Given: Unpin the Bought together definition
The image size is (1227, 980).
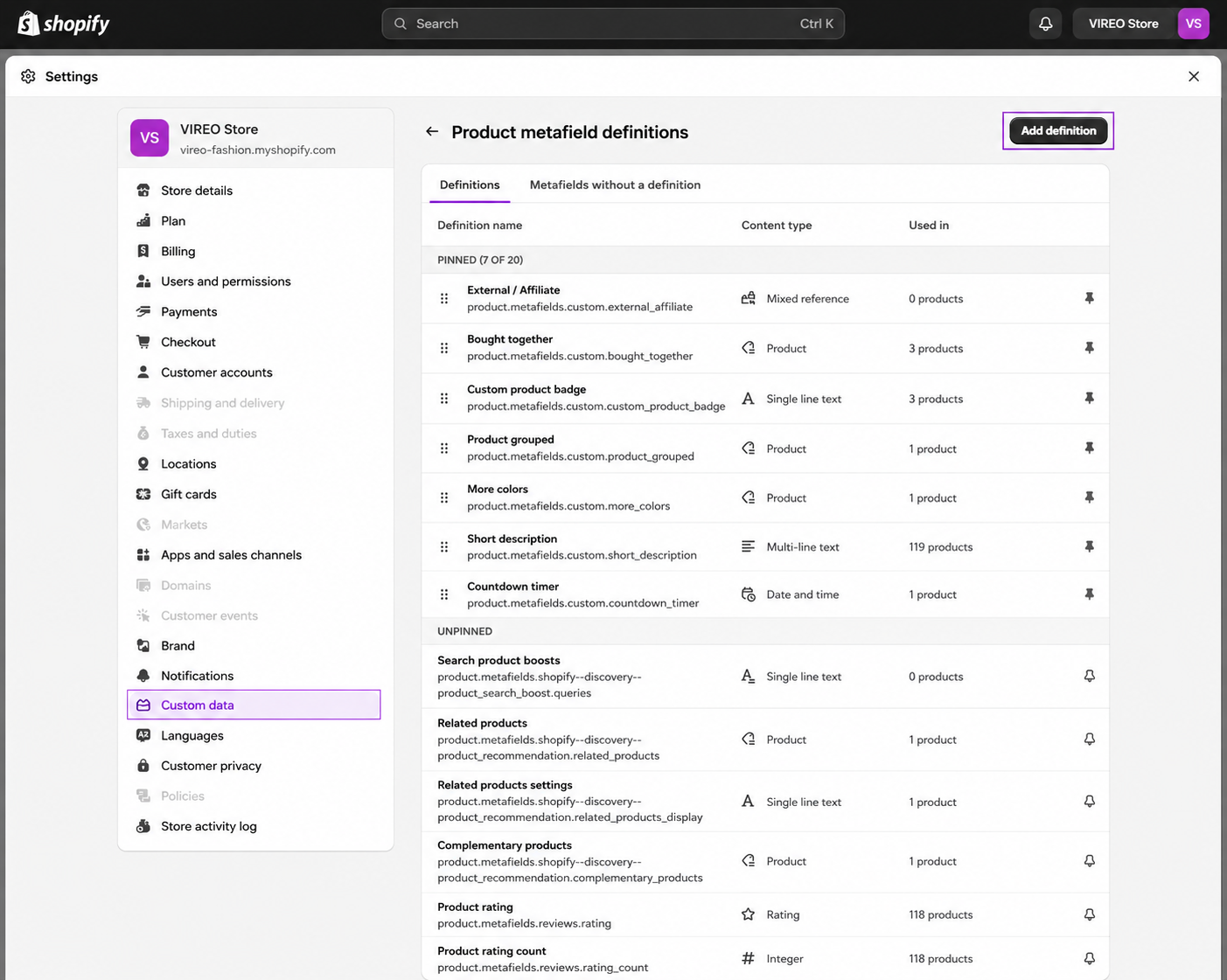Looking at the screenshot, I should [x=1089, y=348].
